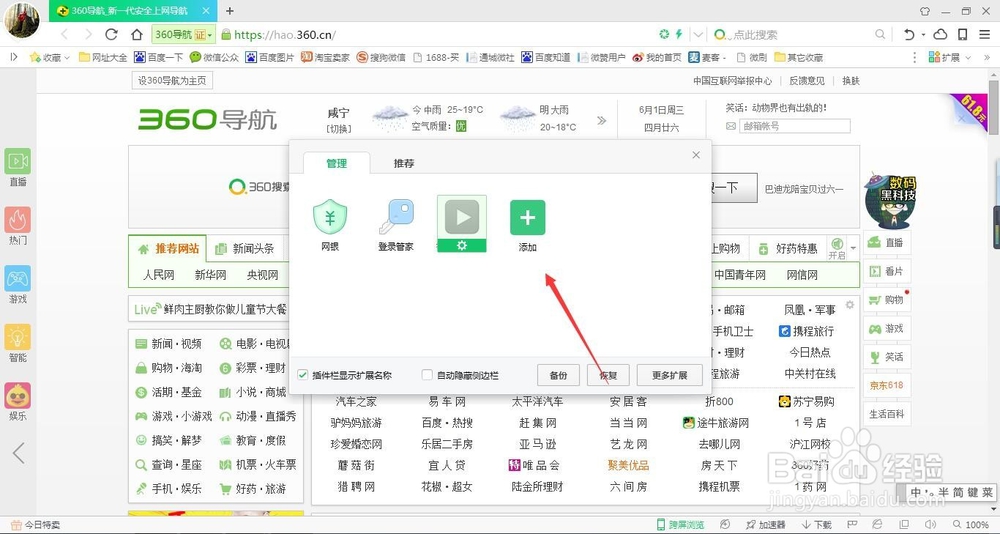Click the undo closed tab icon
Screen dimensions: 1000x534
(909, 34)
